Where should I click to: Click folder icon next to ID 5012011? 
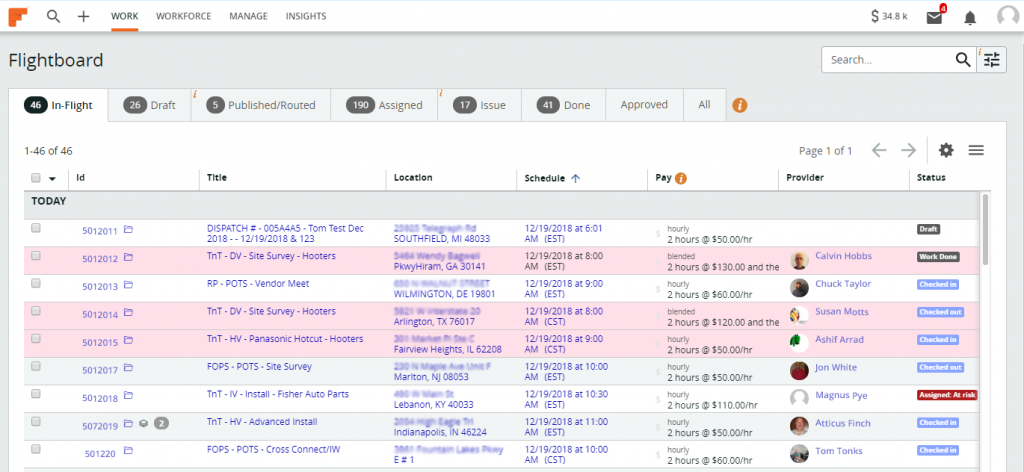coord(128,231)
